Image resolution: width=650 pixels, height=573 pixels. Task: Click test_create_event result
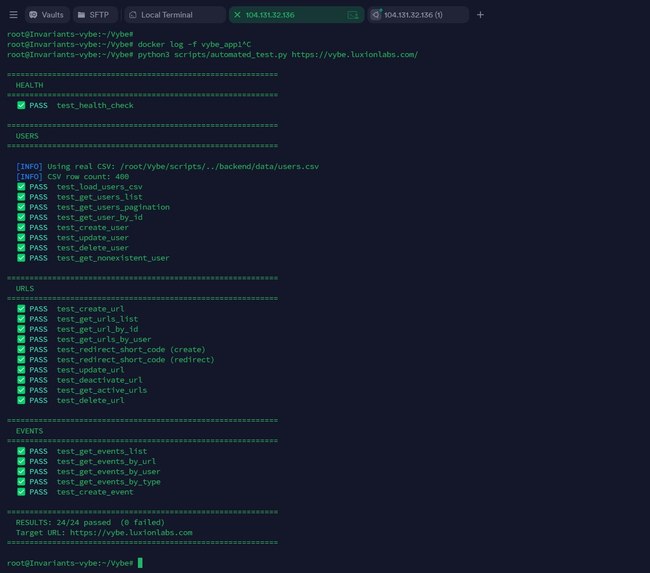pyautogui.click(x=75, y=492)
